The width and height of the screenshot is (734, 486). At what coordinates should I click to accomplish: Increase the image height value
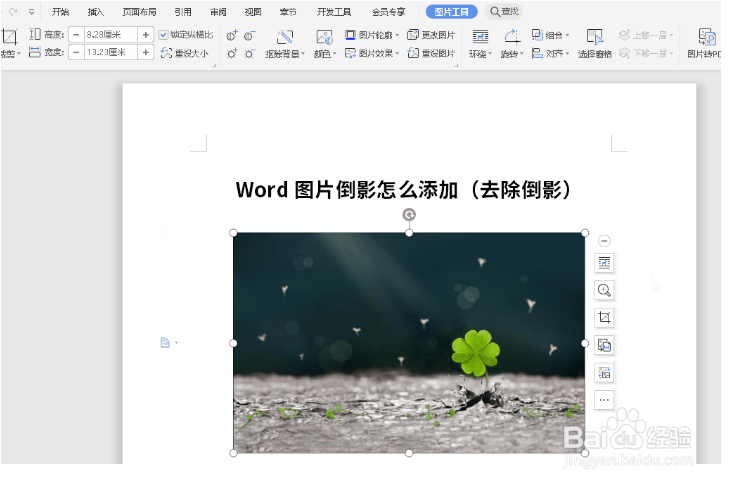click(146, 35)
